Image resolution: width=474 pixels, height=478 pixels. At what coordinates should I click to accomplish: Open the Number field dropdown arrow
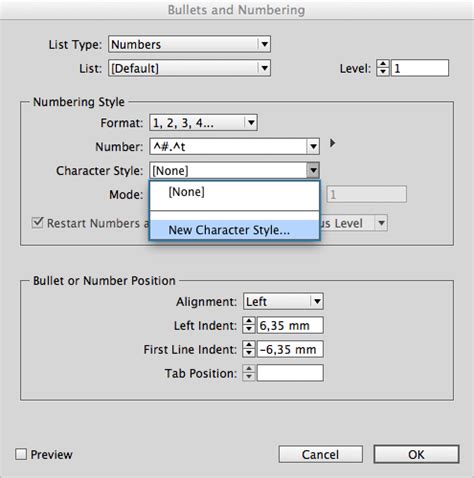click(x=313, y=147)
